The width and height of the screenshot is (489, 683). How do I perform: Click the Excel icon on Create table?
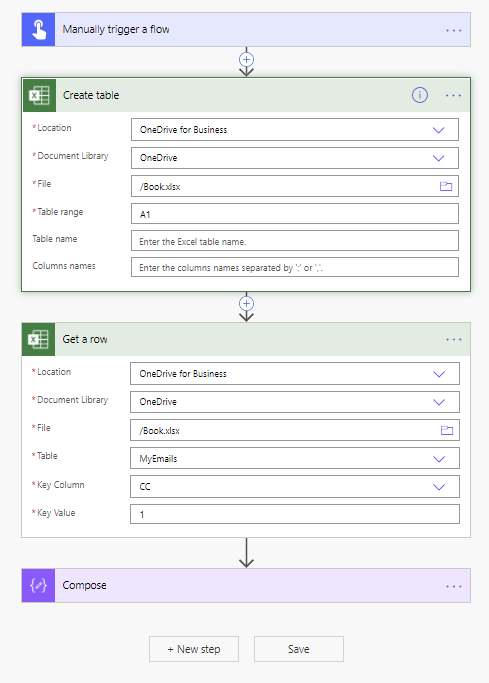pyautogui.click(x=39, y=95)
